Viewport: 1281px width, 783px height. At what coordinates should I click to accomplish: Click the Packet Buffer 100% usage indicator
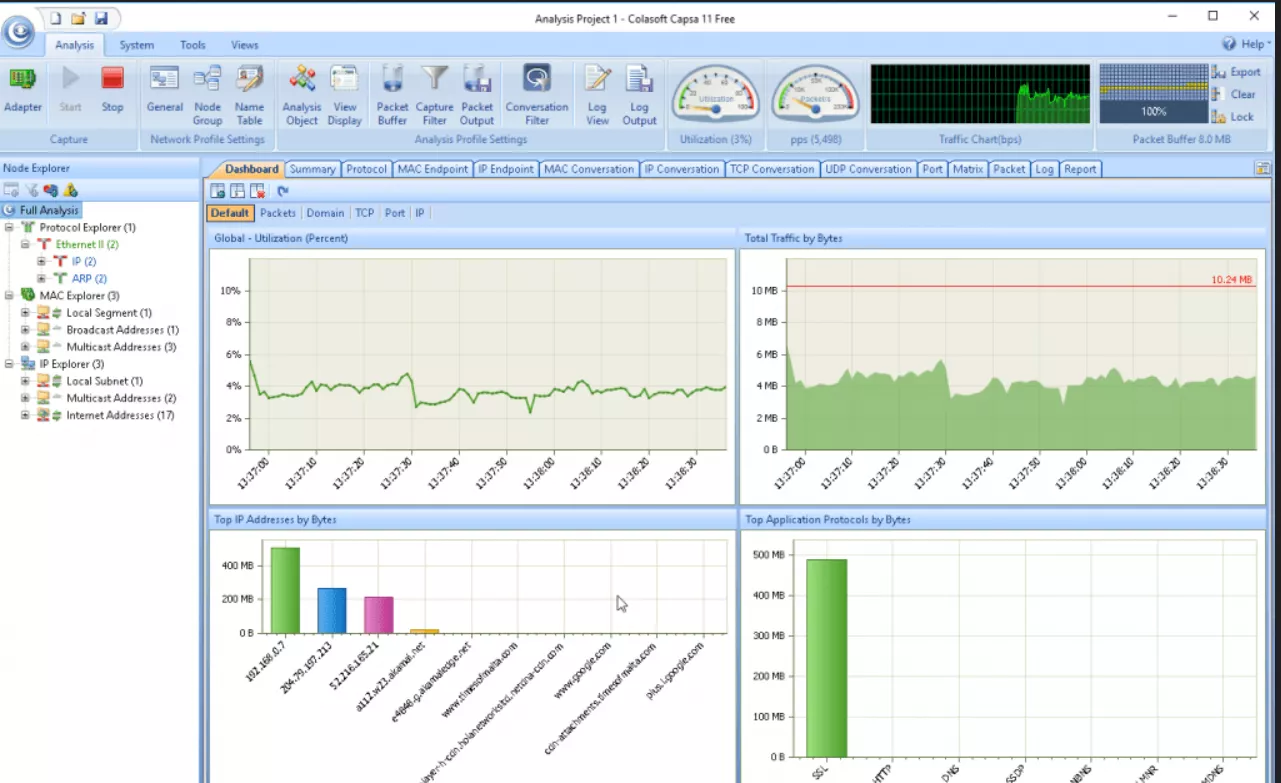point(1153,94)
